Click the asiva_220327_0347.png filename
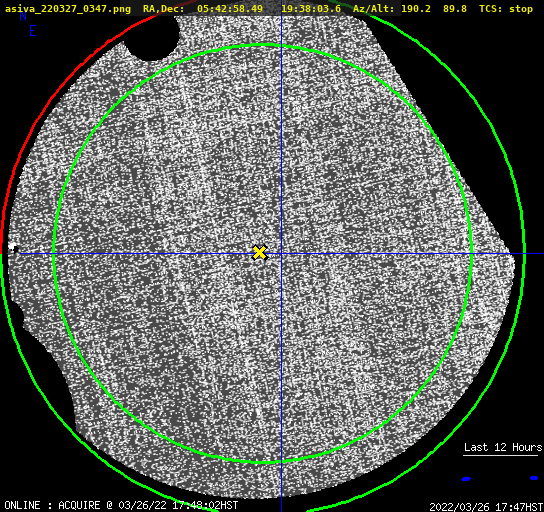This screenshot has height=512, width=544. pos(68,9)
